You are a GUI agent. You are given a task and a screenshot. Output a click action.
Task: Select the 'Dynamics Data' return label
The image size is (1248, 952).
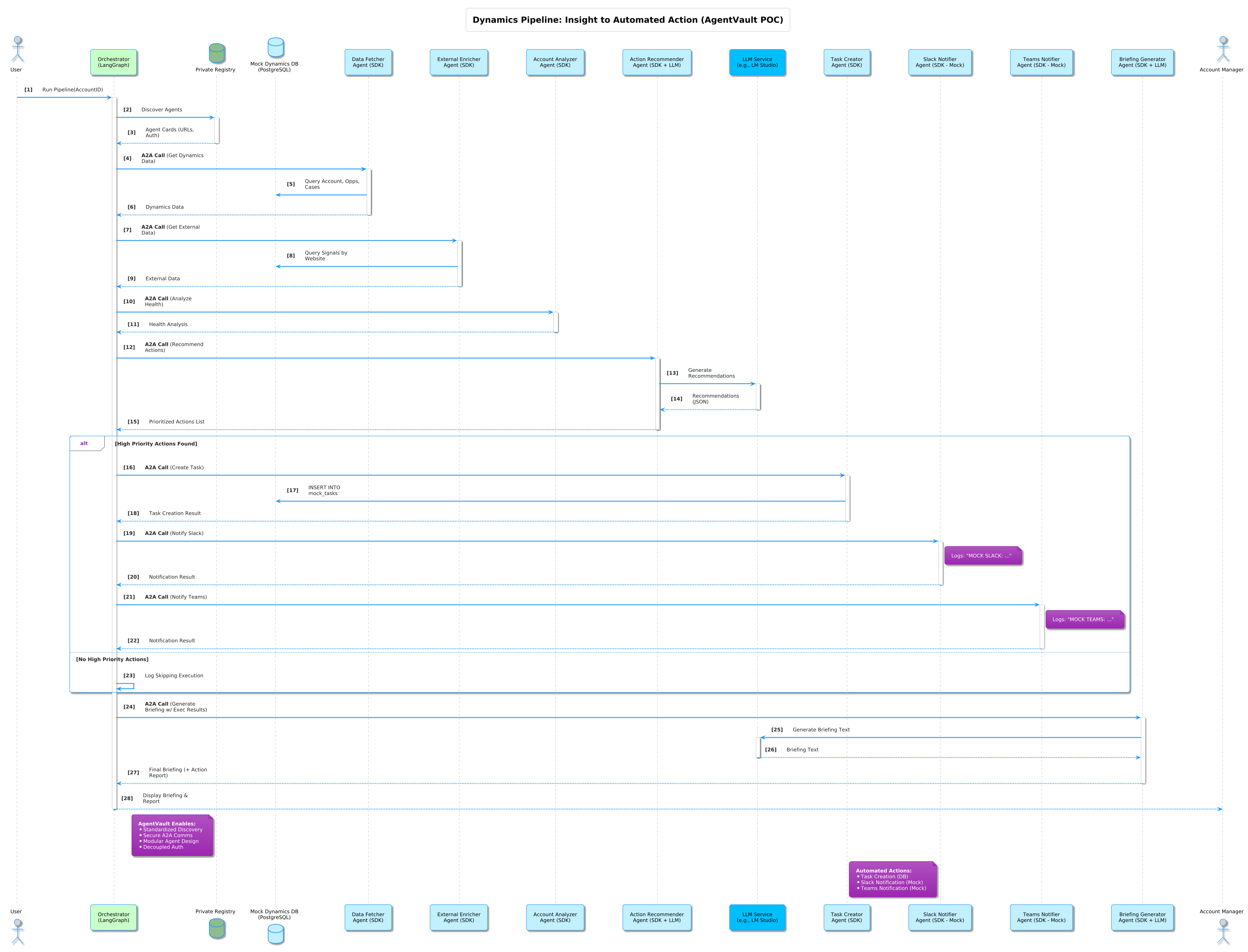tap(164, 207)
